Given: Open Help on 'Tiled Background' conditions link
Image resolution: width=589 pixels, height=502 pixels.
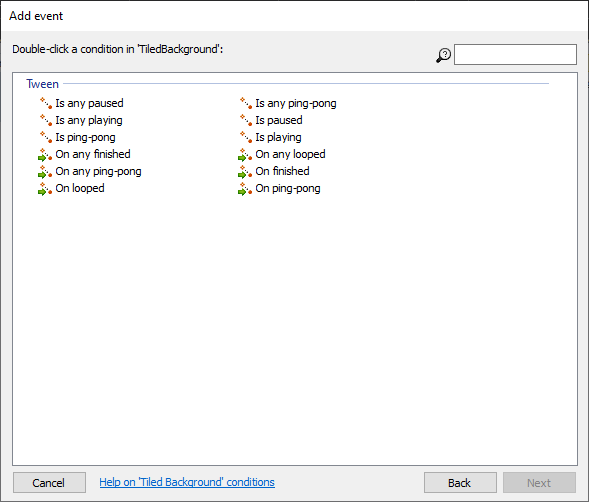Looking at the screenshot, I should 187,482.
